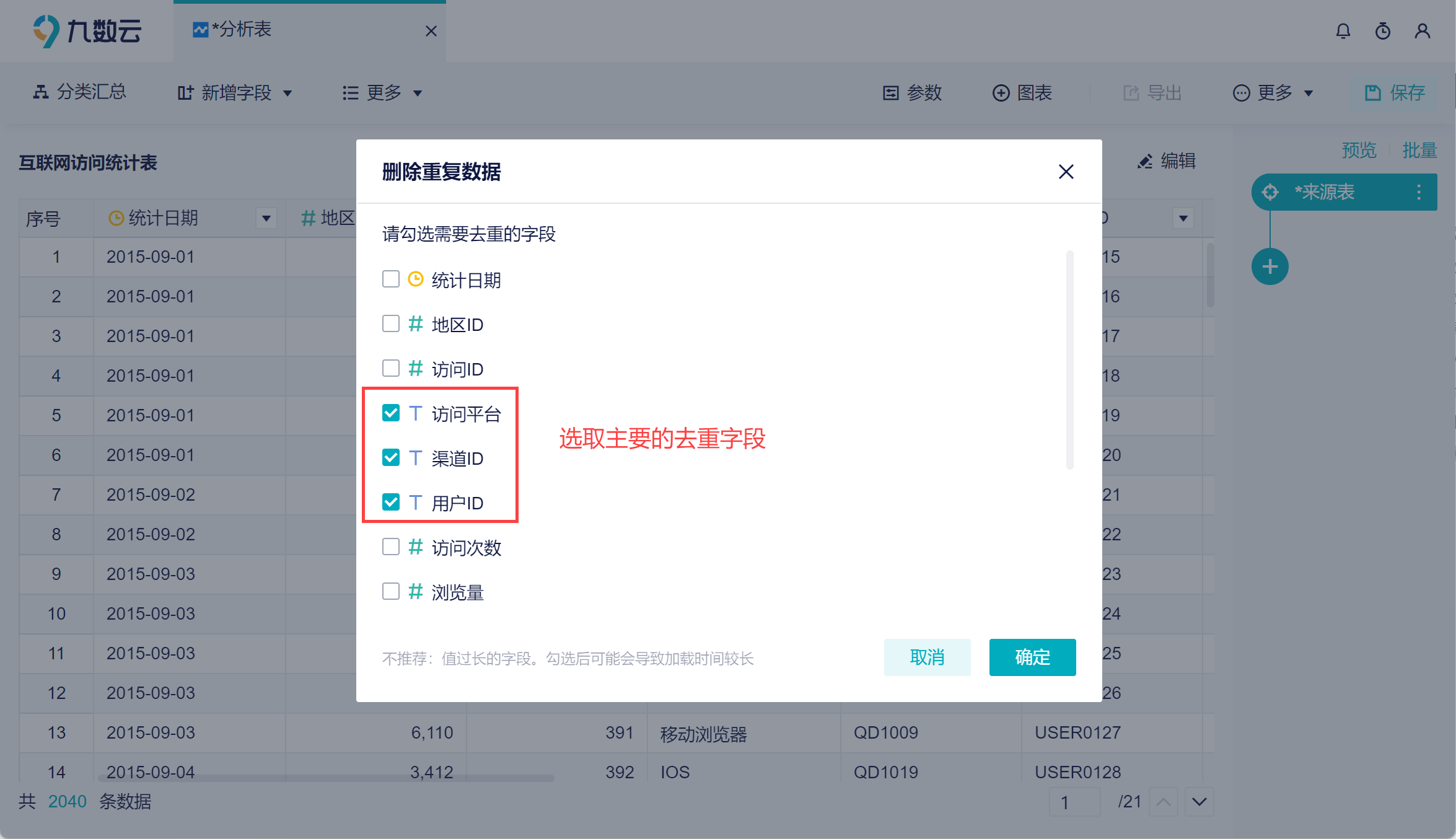Open the 统计日期 column filter arrow
The image size is (1456, 839).
[x=266, y=218]
